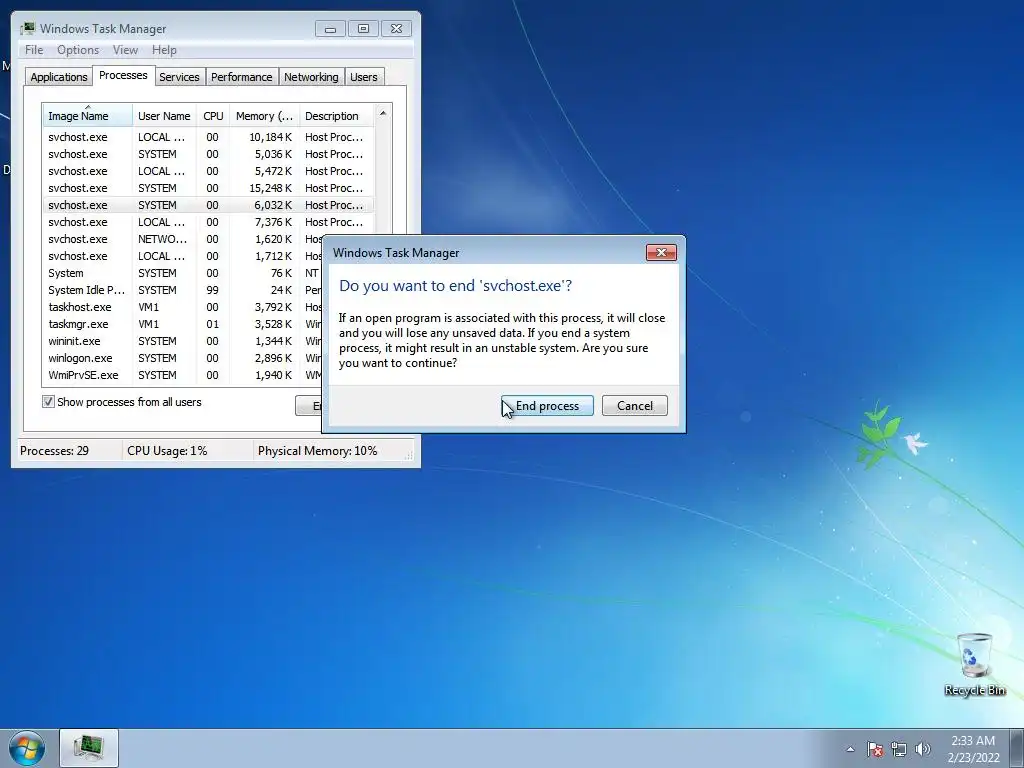Show hidden tray icons arrow

coord(850,749)
